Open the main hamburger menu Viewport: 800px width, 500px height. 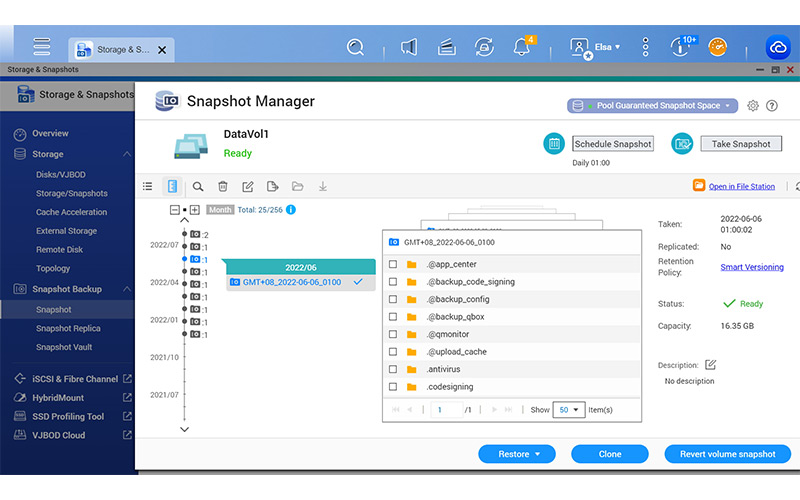coord(41,46)
